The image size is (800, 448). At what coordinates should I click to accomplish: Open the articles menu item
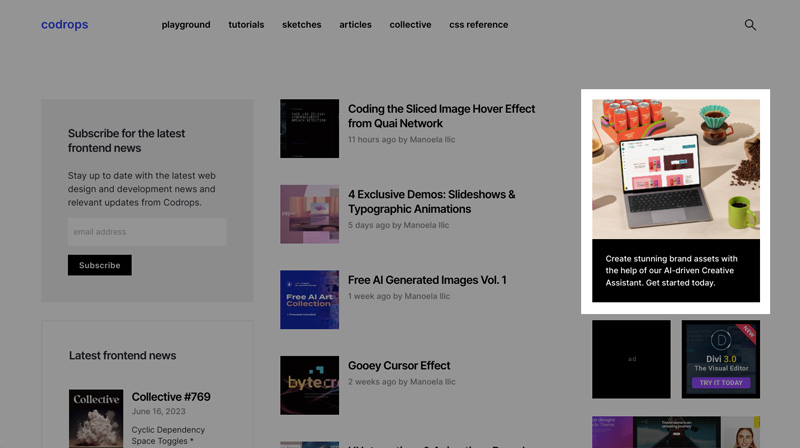[355, 24]
